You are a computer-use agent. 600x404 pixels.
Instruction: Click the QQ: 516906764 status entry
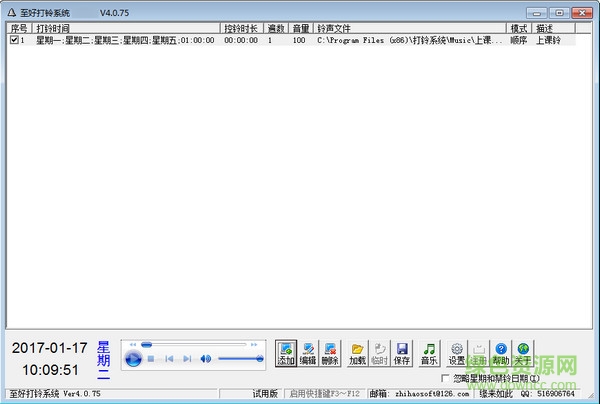coord(548,394)
